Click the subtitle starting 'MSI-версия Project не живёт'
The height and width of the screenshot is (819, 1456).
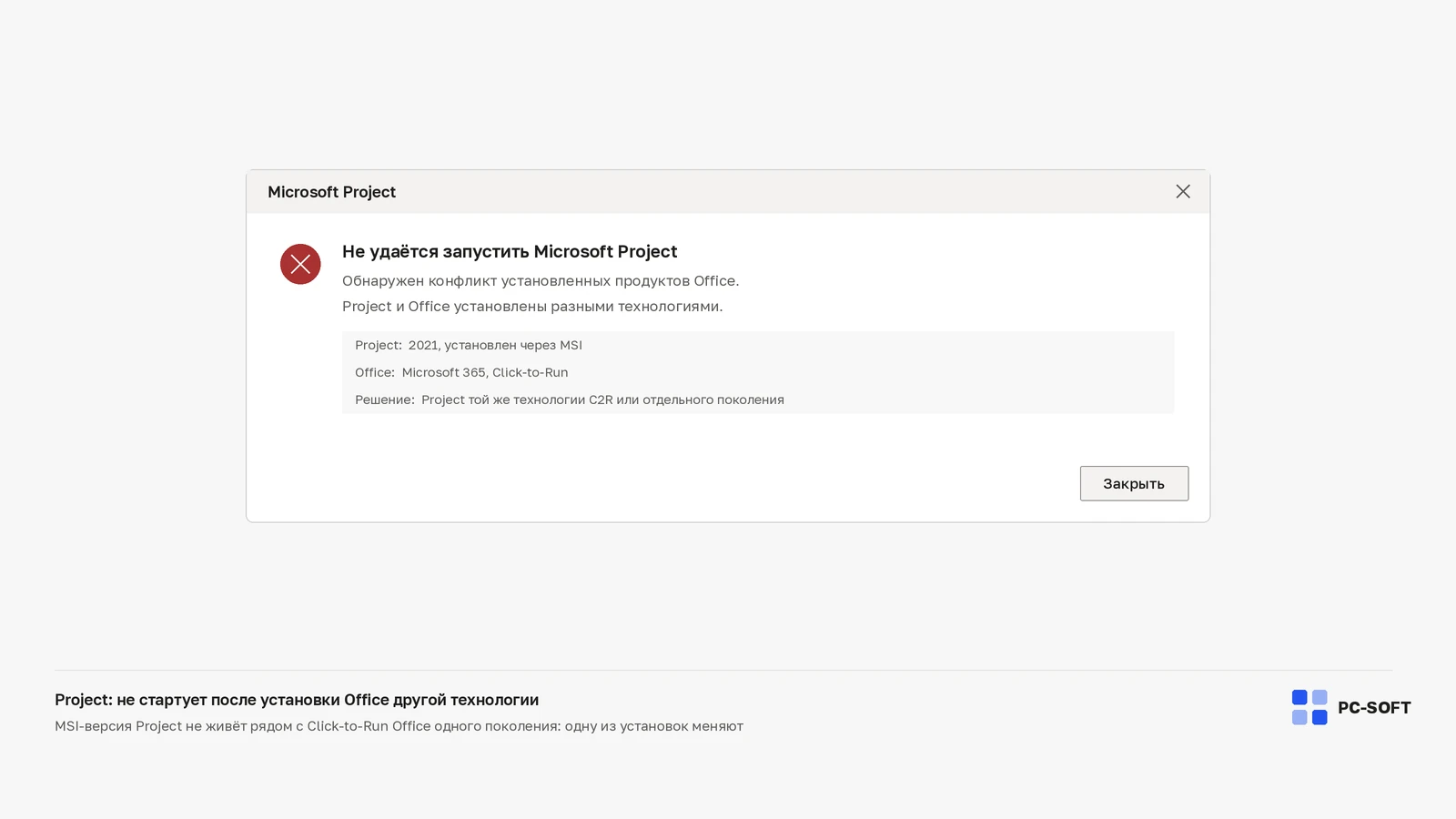pyautogui.click(x=399, y=726)
